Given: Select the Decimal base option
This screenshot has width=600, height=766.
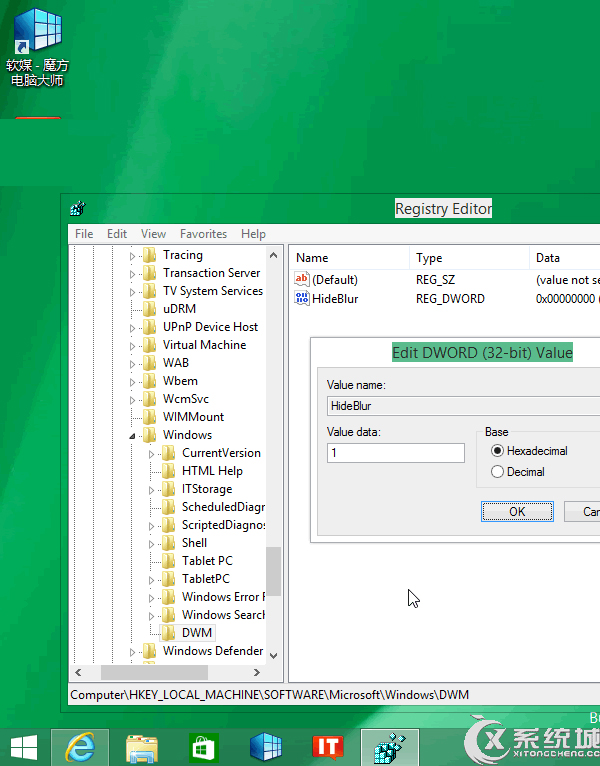Looking at the screenshot, I should pyautogui.click(x=518, y=471).
